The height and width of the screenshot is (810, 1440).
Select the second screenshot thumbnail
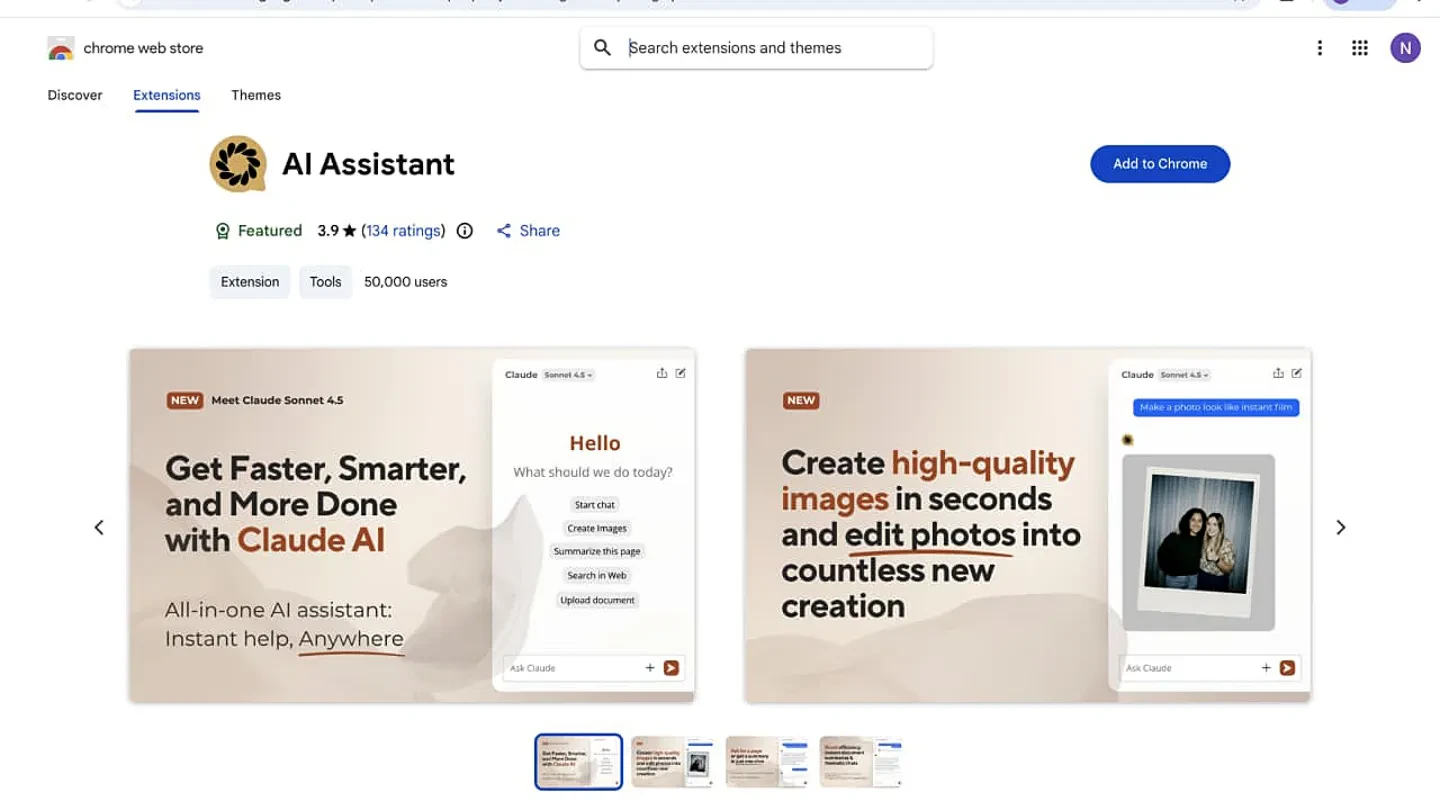pos(673,762)
